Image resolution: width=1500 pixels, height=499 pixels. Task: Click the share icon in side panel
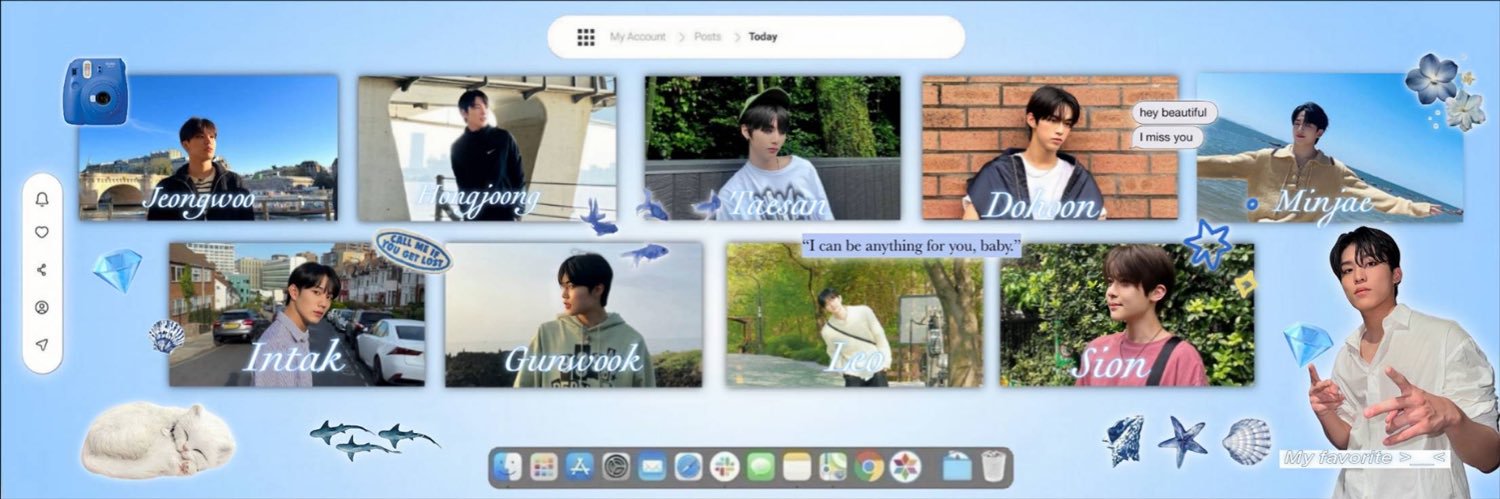(x=42, y=269)
